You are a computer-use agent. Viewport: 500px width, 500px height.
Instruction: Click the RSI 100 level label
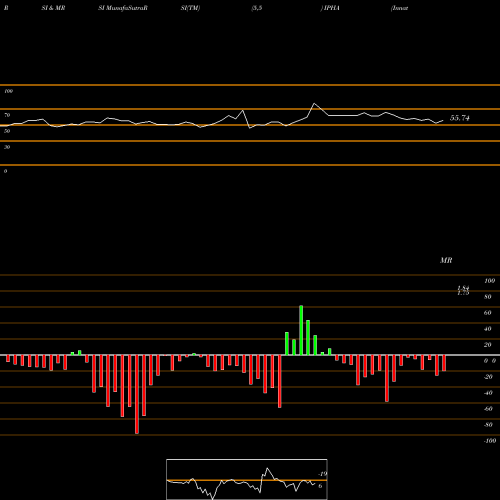(x=9, y=91)
